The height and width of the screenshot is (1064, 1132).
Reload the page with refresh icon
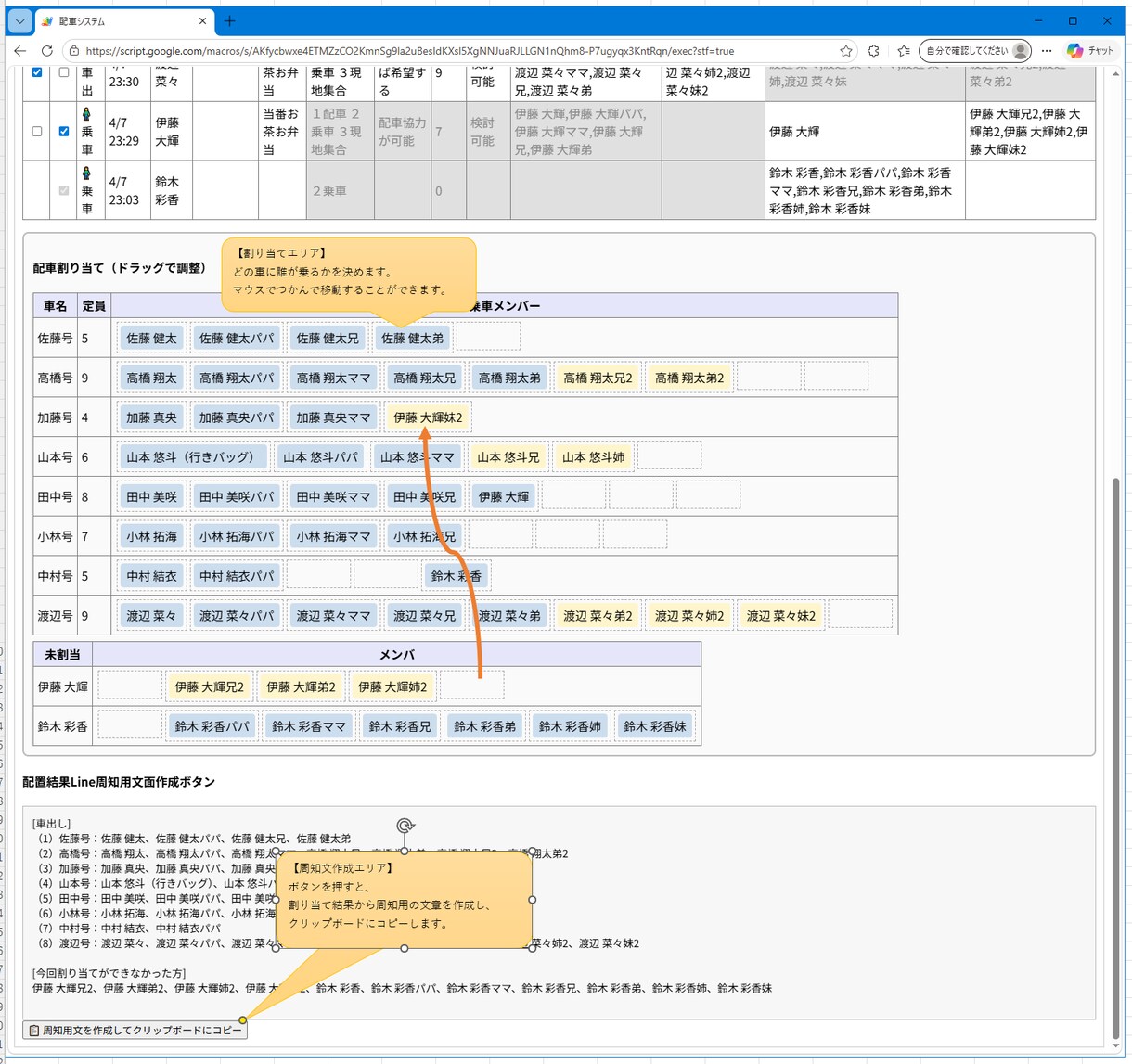coord(47,51)
